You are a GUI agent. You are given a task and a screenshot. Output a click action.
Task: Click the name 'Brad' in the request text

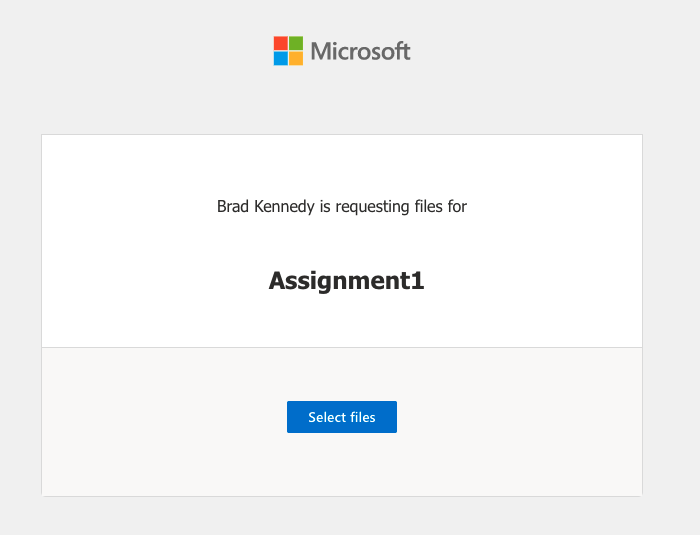[x=233, y=206]
